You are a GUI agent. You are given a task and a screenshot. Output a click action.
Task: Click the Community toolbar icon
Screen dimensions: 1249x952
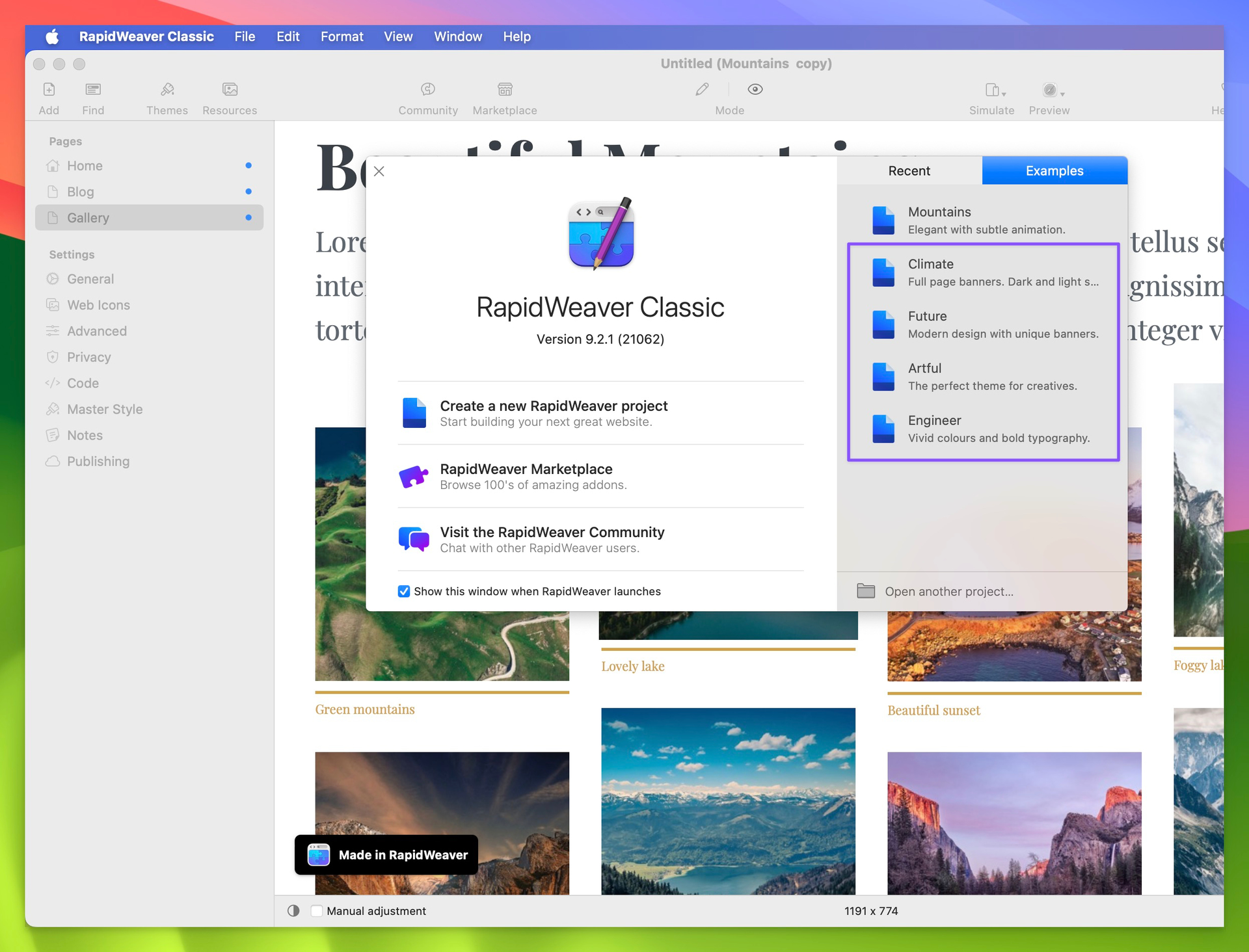(427, 90)
